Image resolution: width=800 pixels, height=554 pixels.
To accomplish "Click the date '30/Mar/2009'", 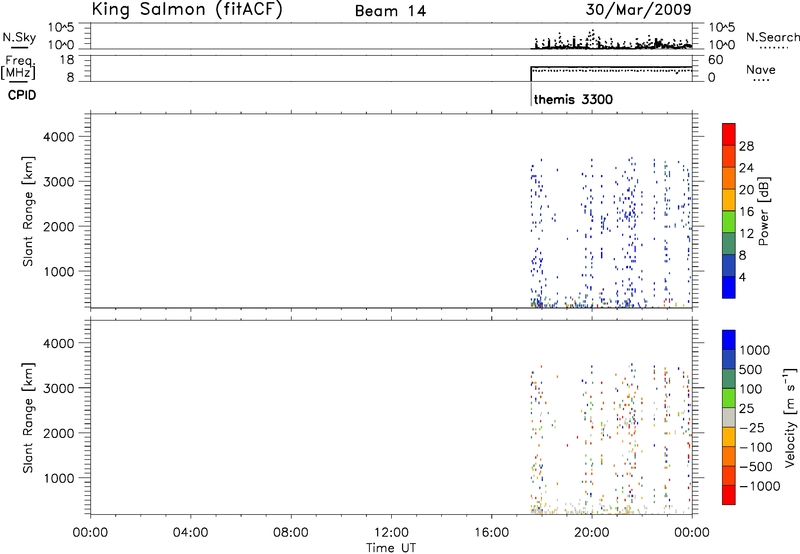I will 639,10.
